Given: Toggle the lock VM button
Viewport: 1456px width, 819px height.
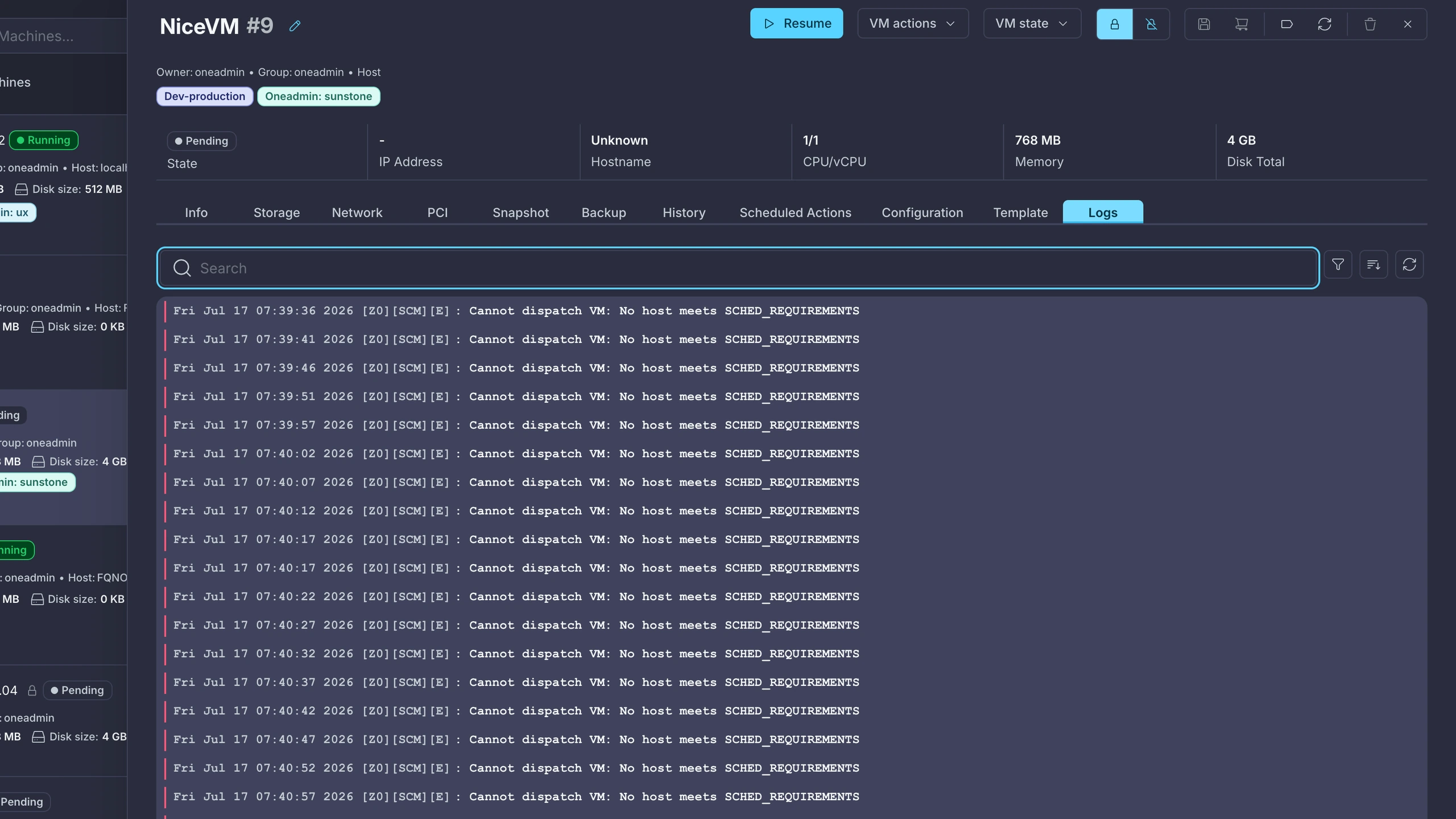Looking at the screenshot, I should click(1114, 24).
